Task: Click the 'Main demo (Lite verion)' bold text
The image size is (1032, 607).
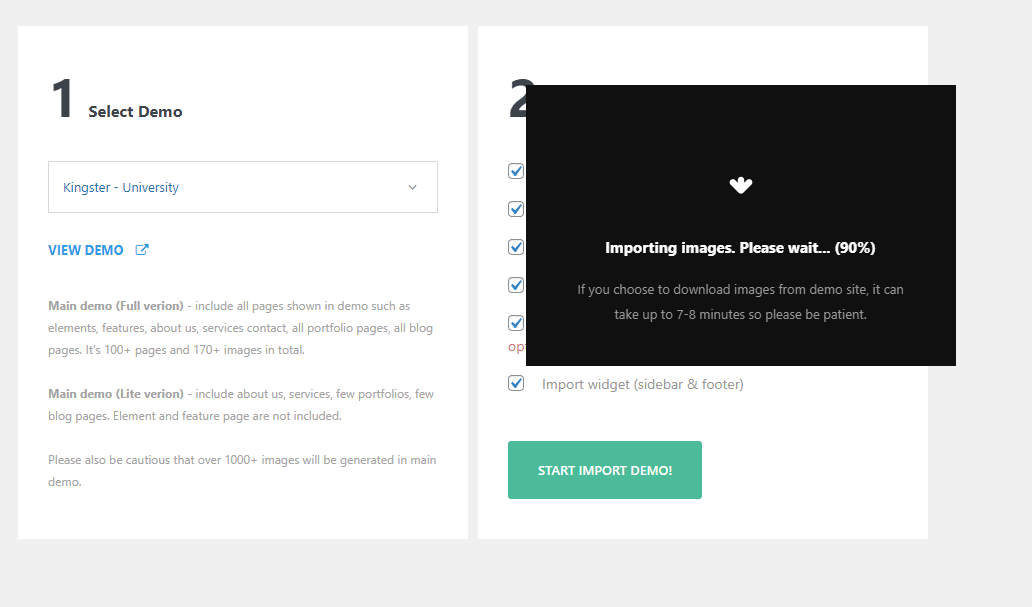Action: pos(116,394)
